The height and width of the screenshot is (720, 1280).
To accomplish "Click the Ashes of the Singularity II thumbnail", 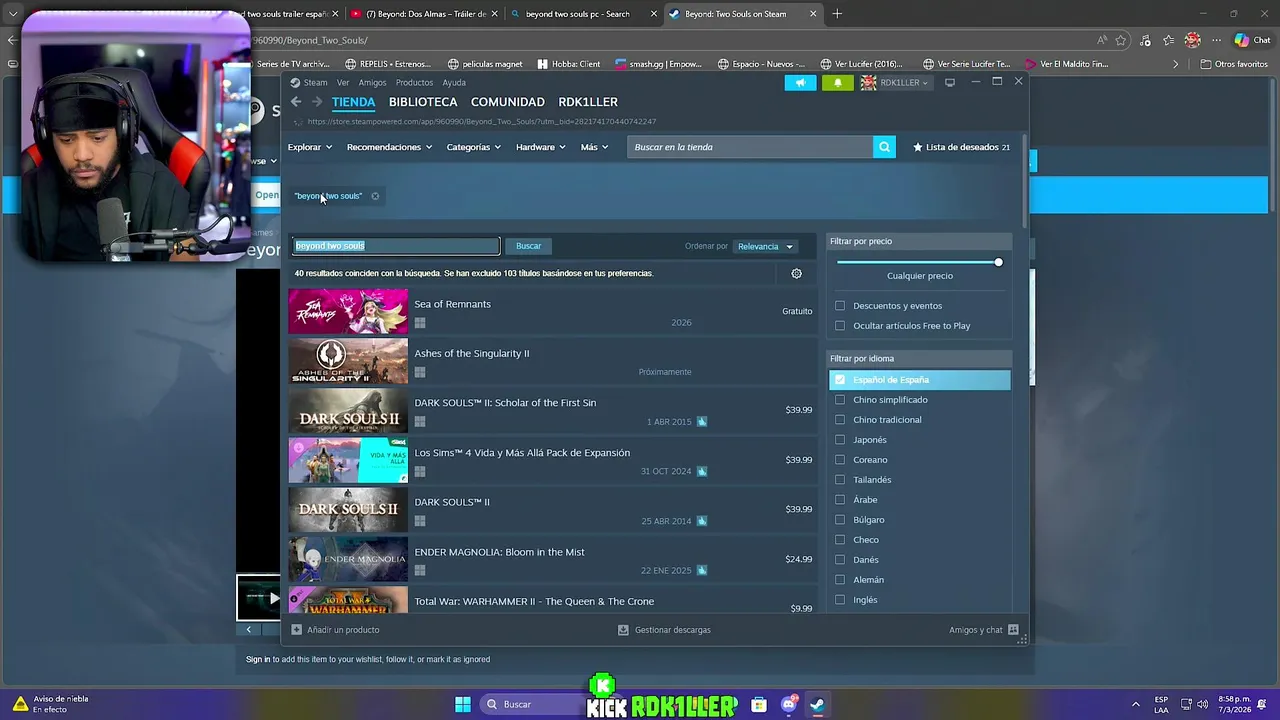I will click(348, 361).
